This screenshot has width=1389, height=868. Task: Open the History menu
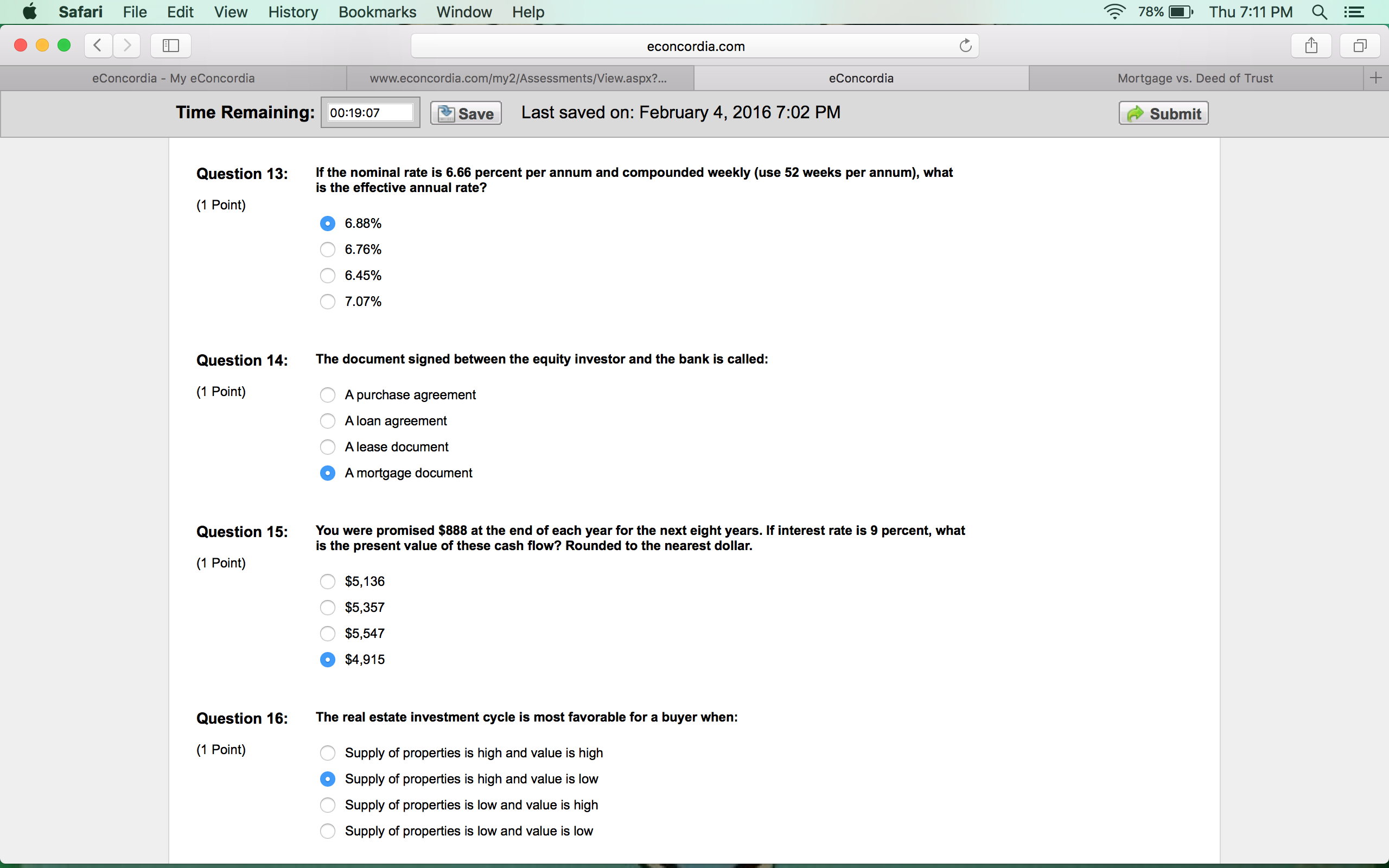coord(293,12)
